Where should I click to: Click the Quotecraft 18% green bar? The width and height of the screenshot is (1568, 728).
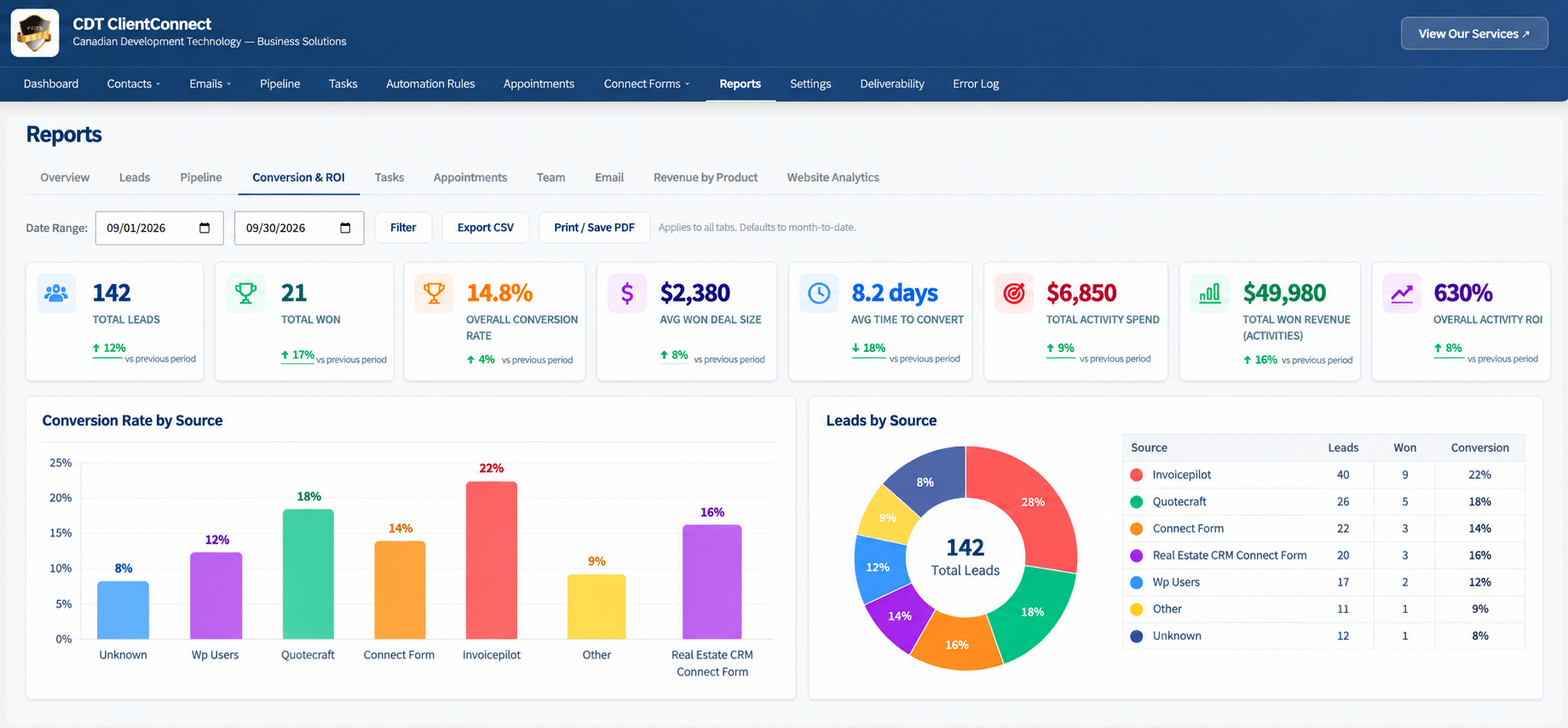(308, 574)
